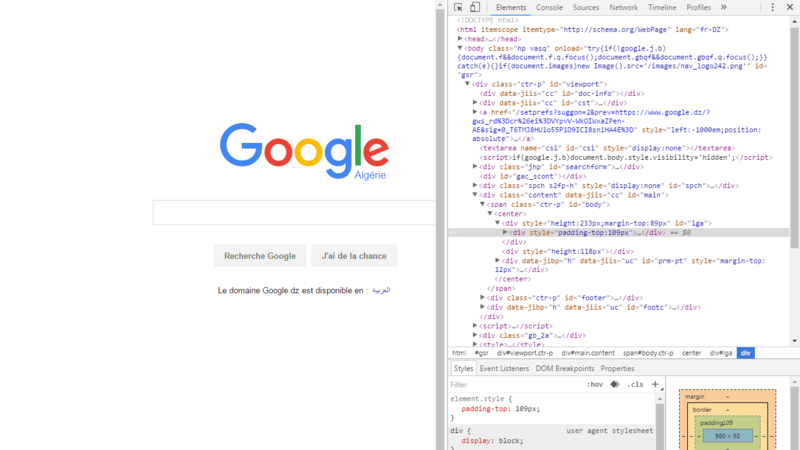Select #gsr in the breadcrumb bar
This screenshot has height=450, width=800.
pos(482,353)
